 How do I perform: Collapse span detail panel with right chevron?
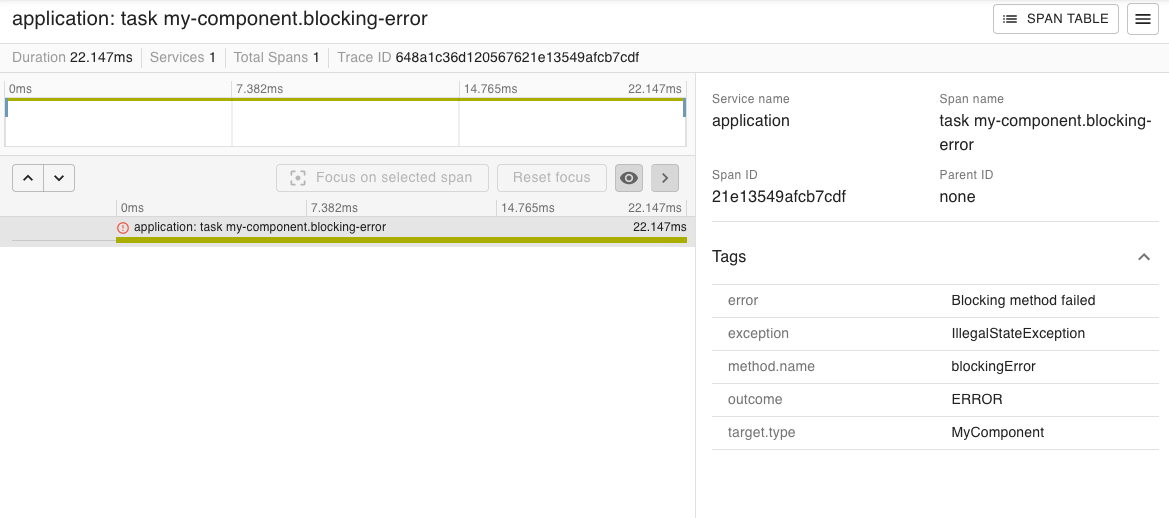(x=665, y=177)
